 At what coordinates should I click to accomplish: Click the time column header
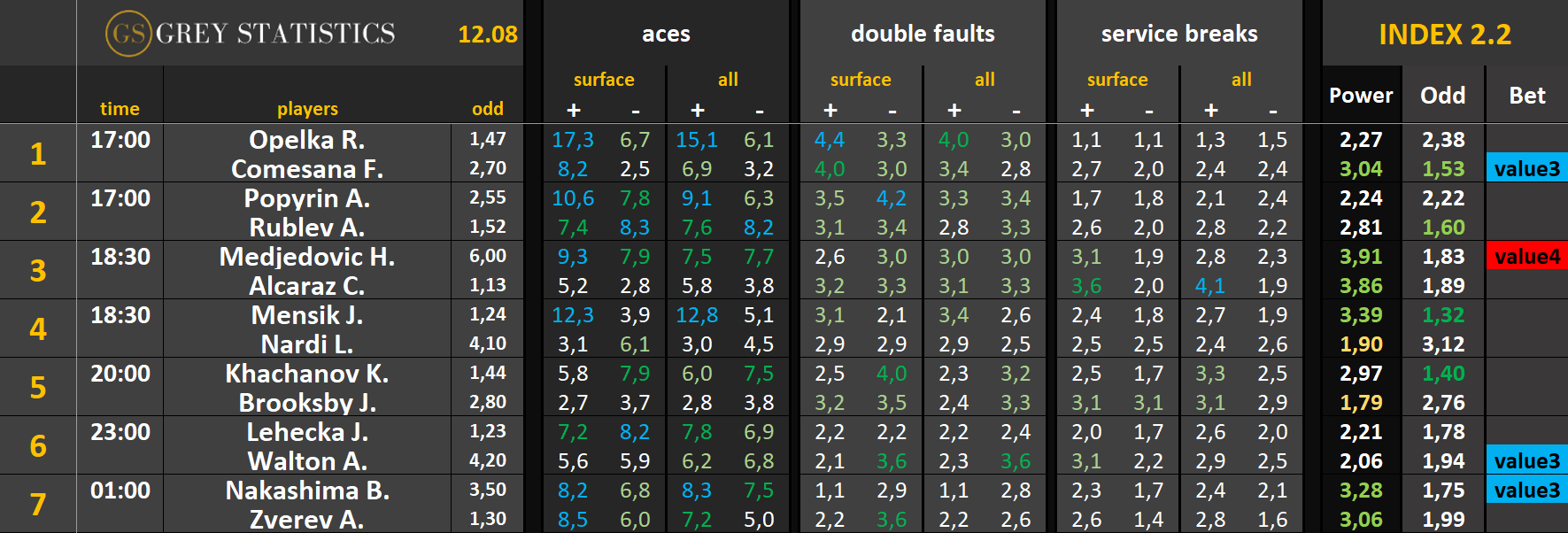click(x=120, y=109)
